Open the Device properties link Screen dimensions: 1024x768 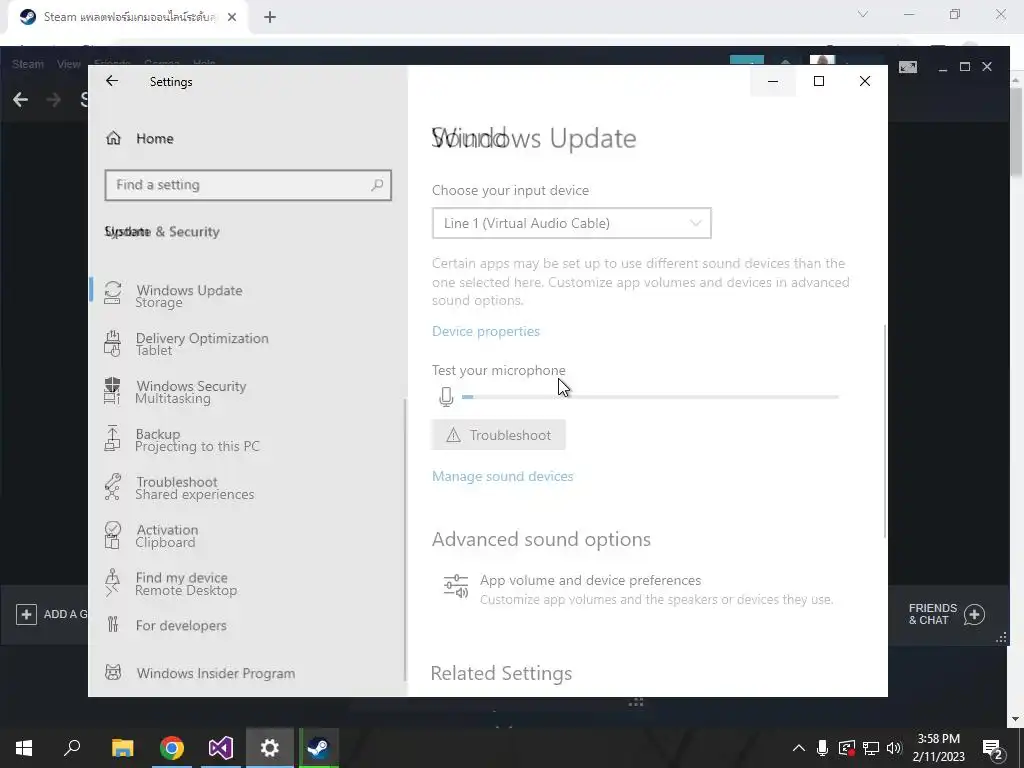point(486,331)
